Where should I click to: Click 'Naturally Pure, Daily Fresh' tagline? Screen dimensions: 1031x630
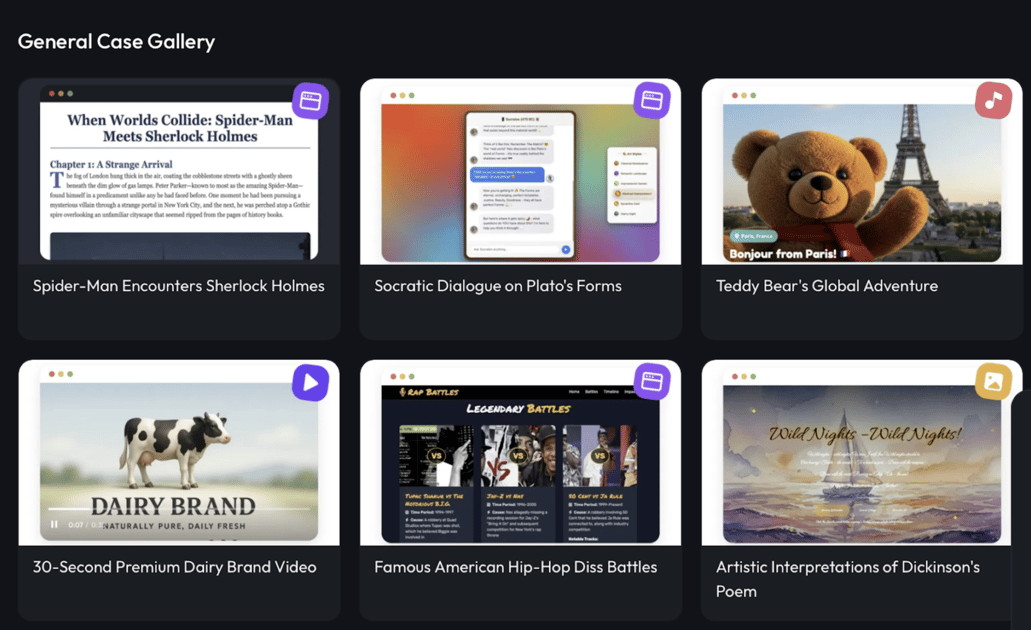[174, 526]
